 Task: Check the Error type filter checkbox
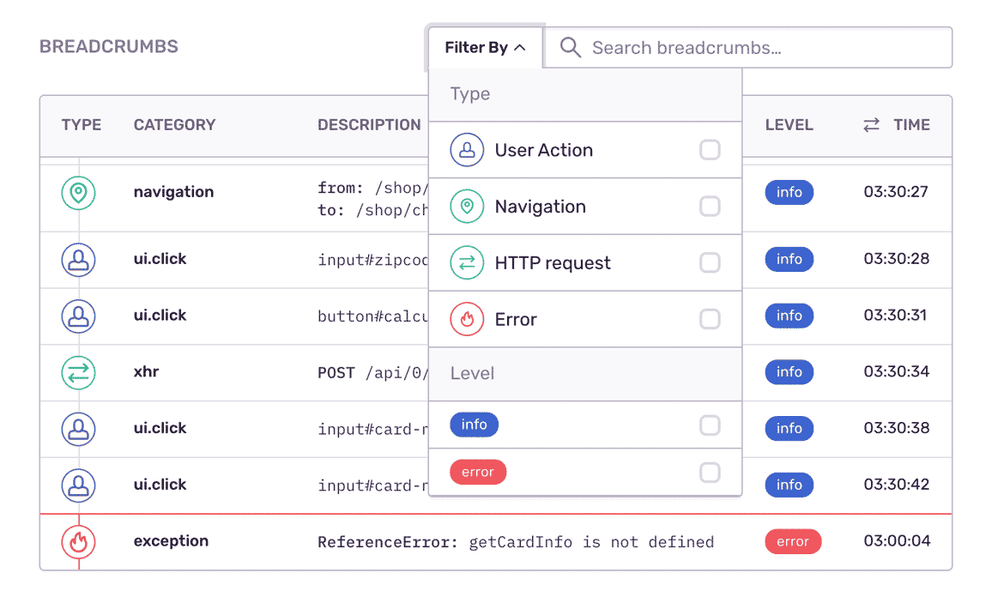pyautogui.click(x=710, y=319)
